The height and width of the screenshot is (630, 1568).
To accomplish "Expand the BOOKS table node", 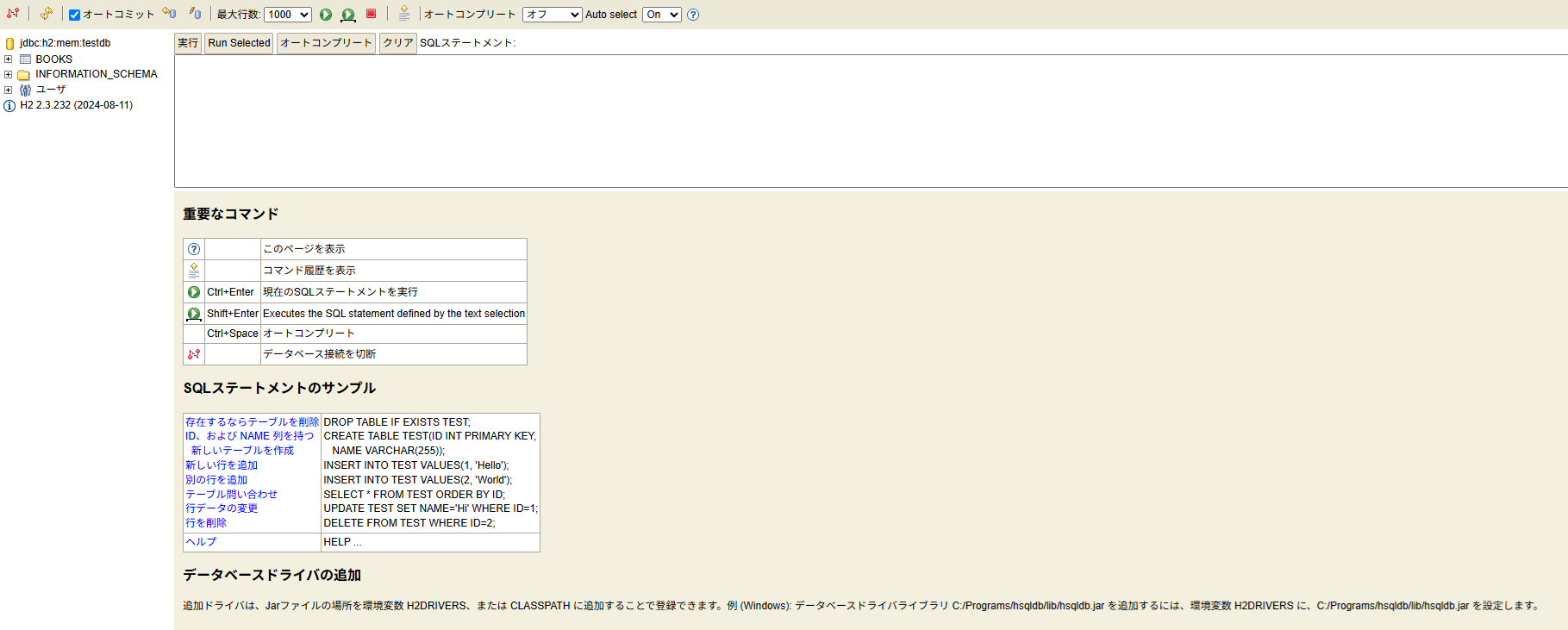I will click(9, 59).
